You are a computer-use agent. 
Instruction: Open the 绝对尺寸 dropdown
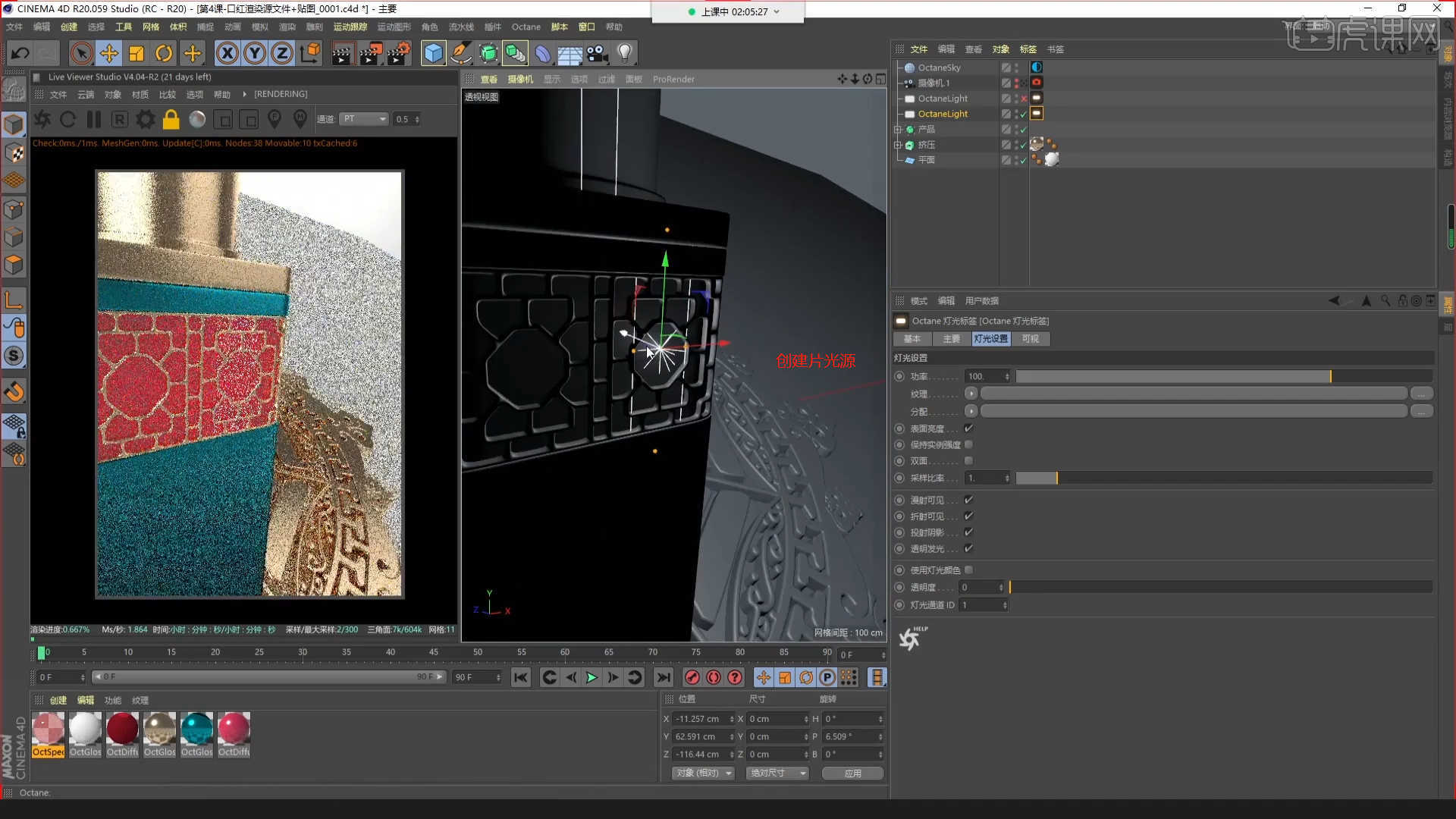(x=778, y=773)
